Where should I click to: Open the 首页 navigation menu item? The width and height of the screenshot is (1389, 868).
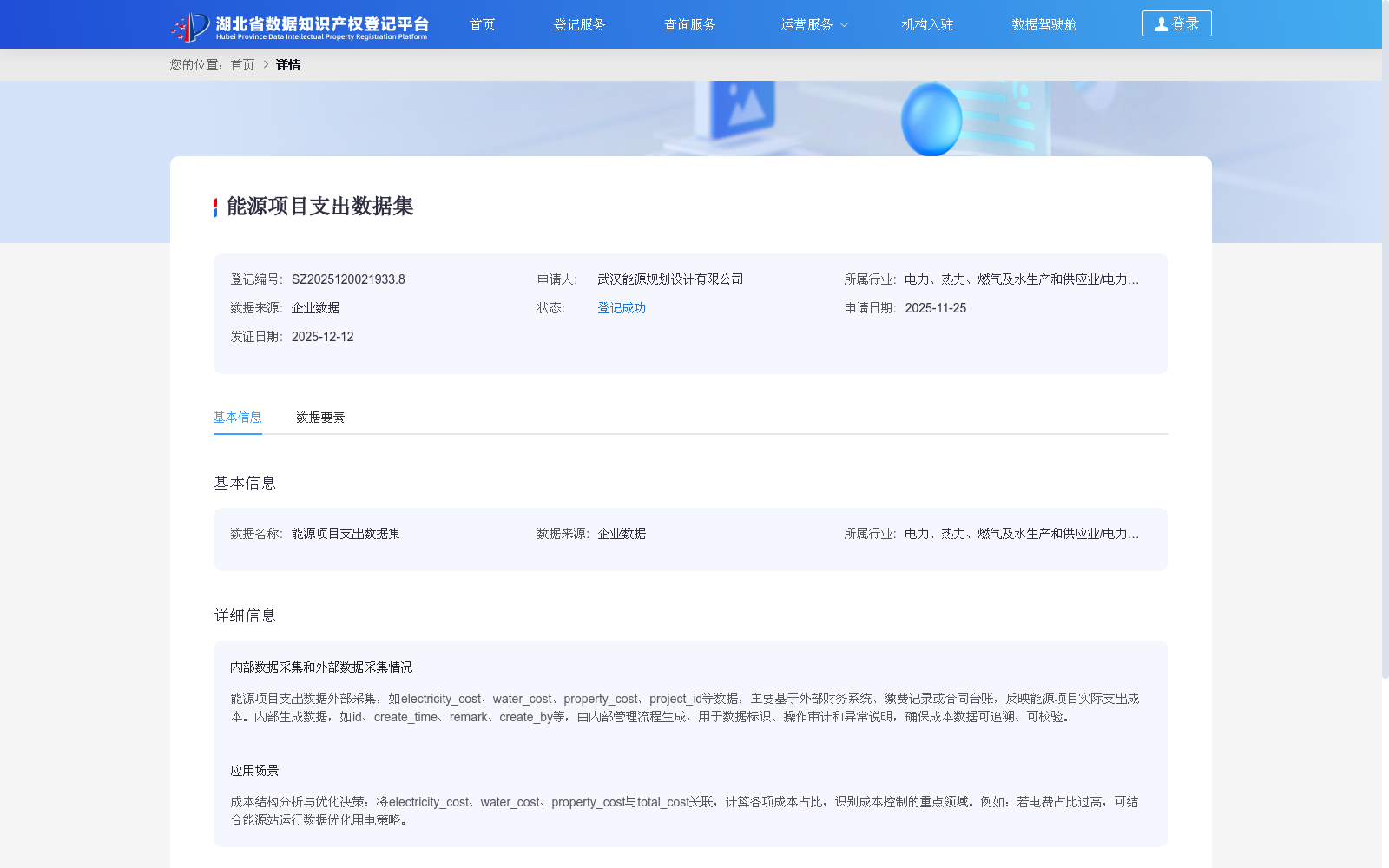point(482,24)
